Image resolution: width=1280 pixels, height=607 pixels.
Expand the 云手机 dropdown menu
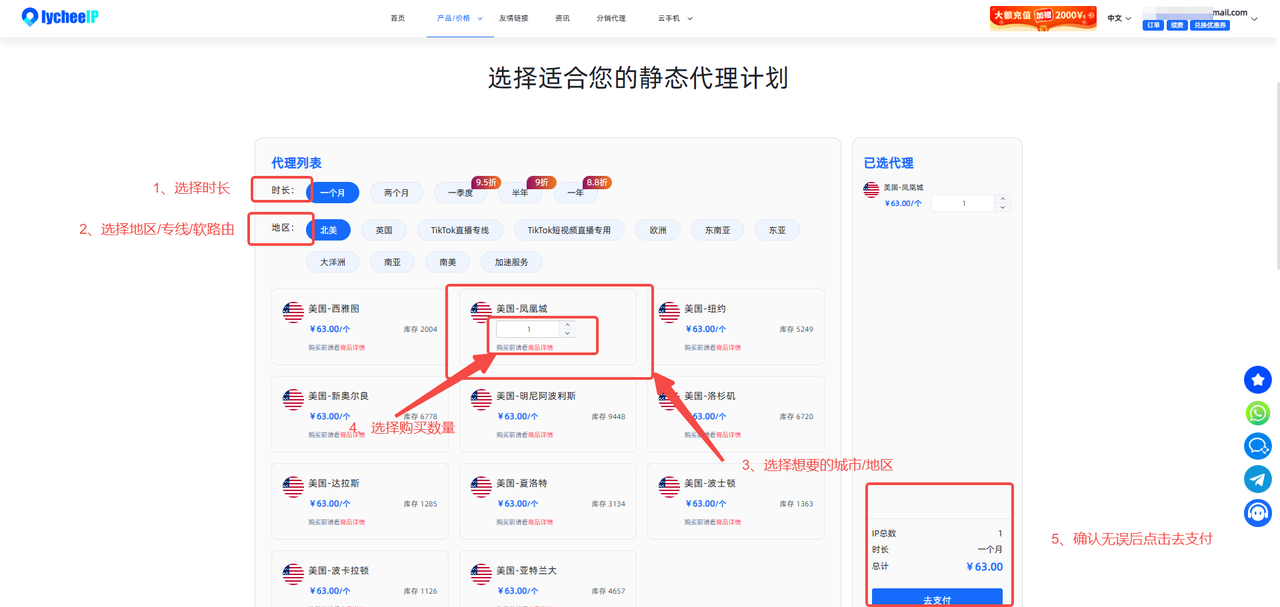click(x=675, y=18)
